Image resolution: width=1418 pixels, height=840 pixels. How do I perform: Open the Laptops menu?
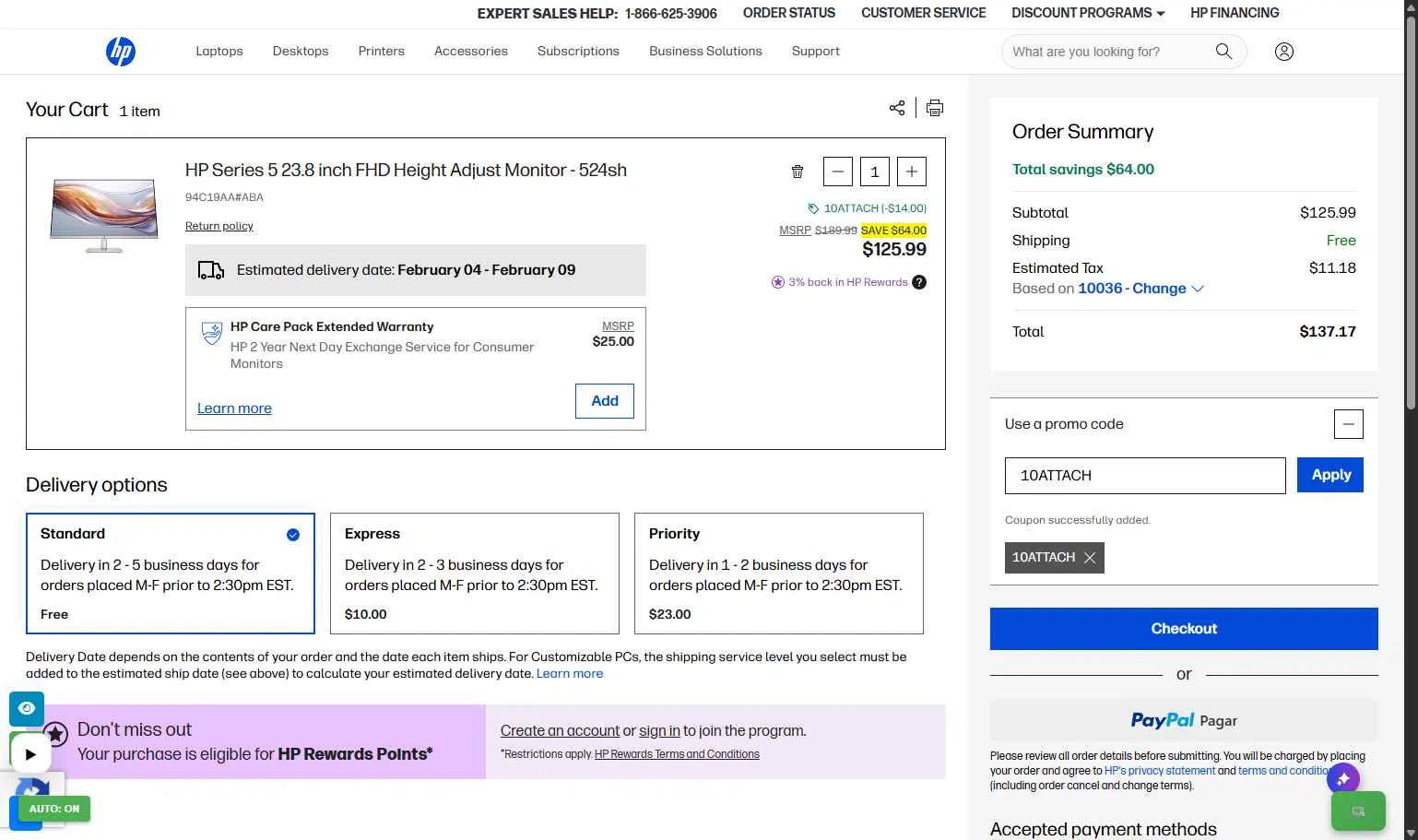pyautogui.click(x=219, y=52)
